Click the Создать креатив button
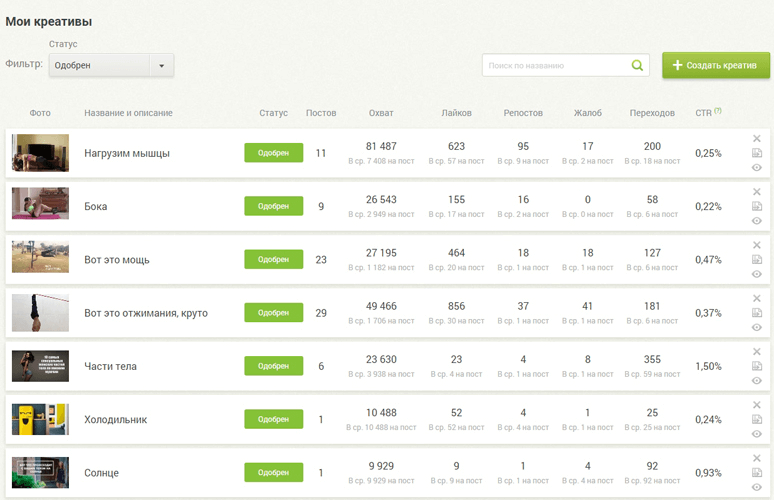This screenshot has height=500, width=774. [716, 65]
